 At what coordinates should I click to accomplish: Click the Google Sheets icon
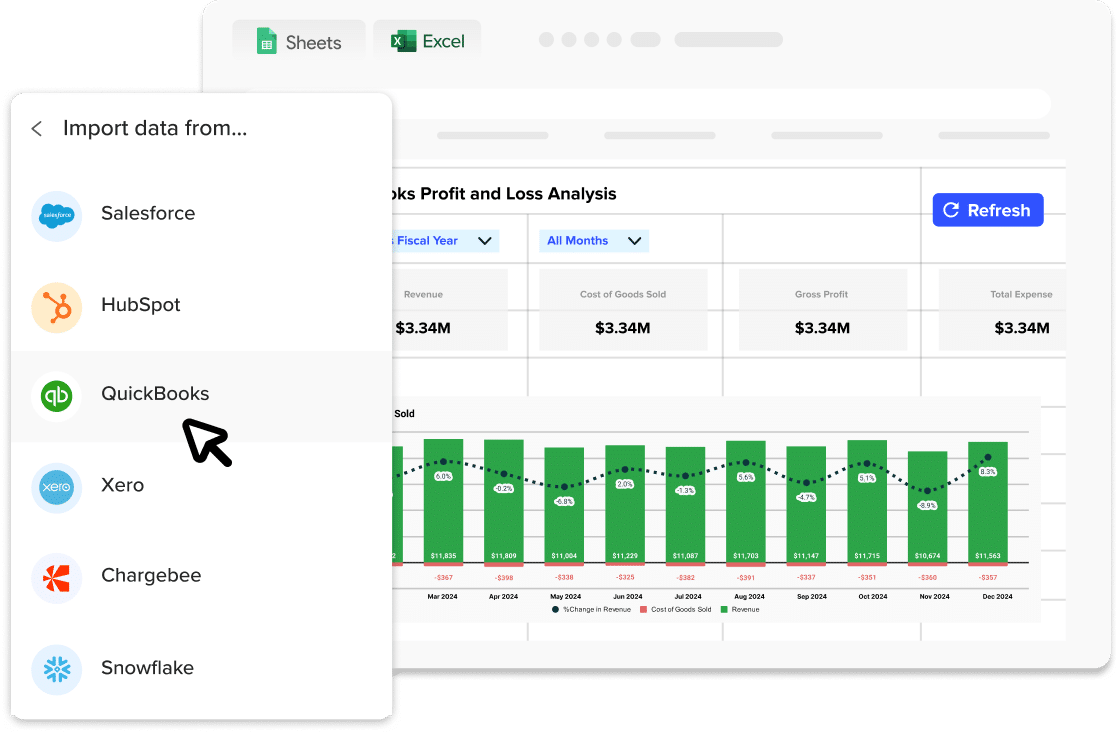[x=267, y=41]
